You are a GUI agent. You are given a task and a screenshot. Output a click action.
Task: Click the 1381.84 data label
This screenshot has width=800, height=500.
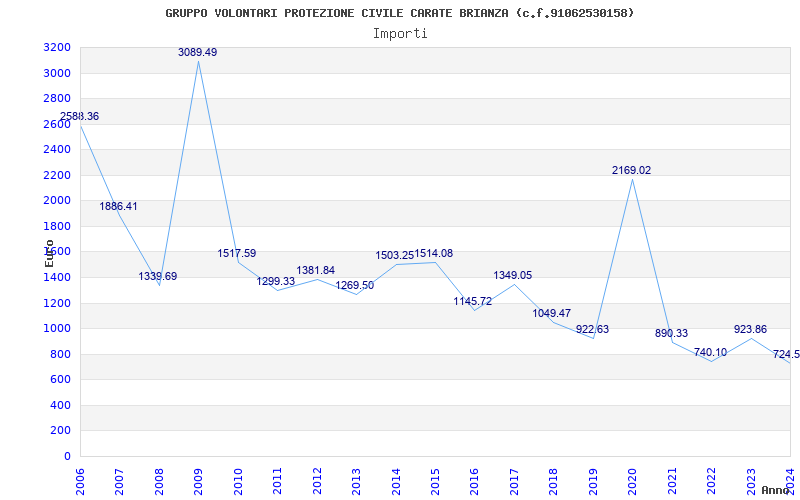point(316,271)
